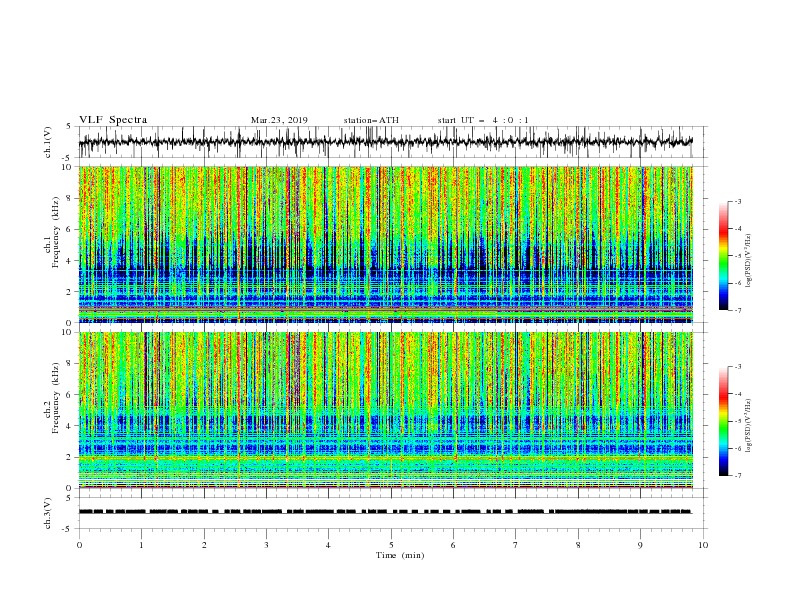Click inside the ch.1 spectrogram panel
Image resolution: width=792 pixels, height=612 pixels.
click(x=386, y=244)
